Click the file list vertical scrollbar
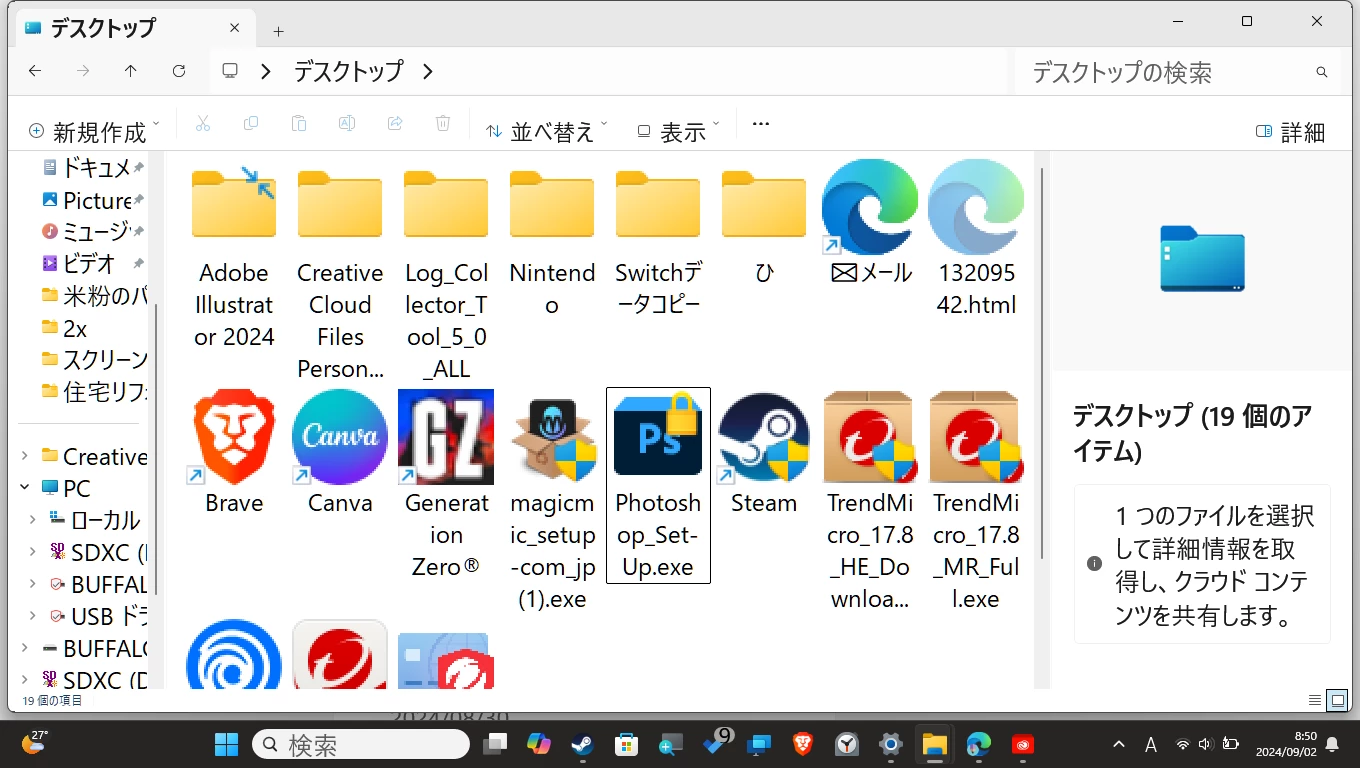 pos(1042,363)
